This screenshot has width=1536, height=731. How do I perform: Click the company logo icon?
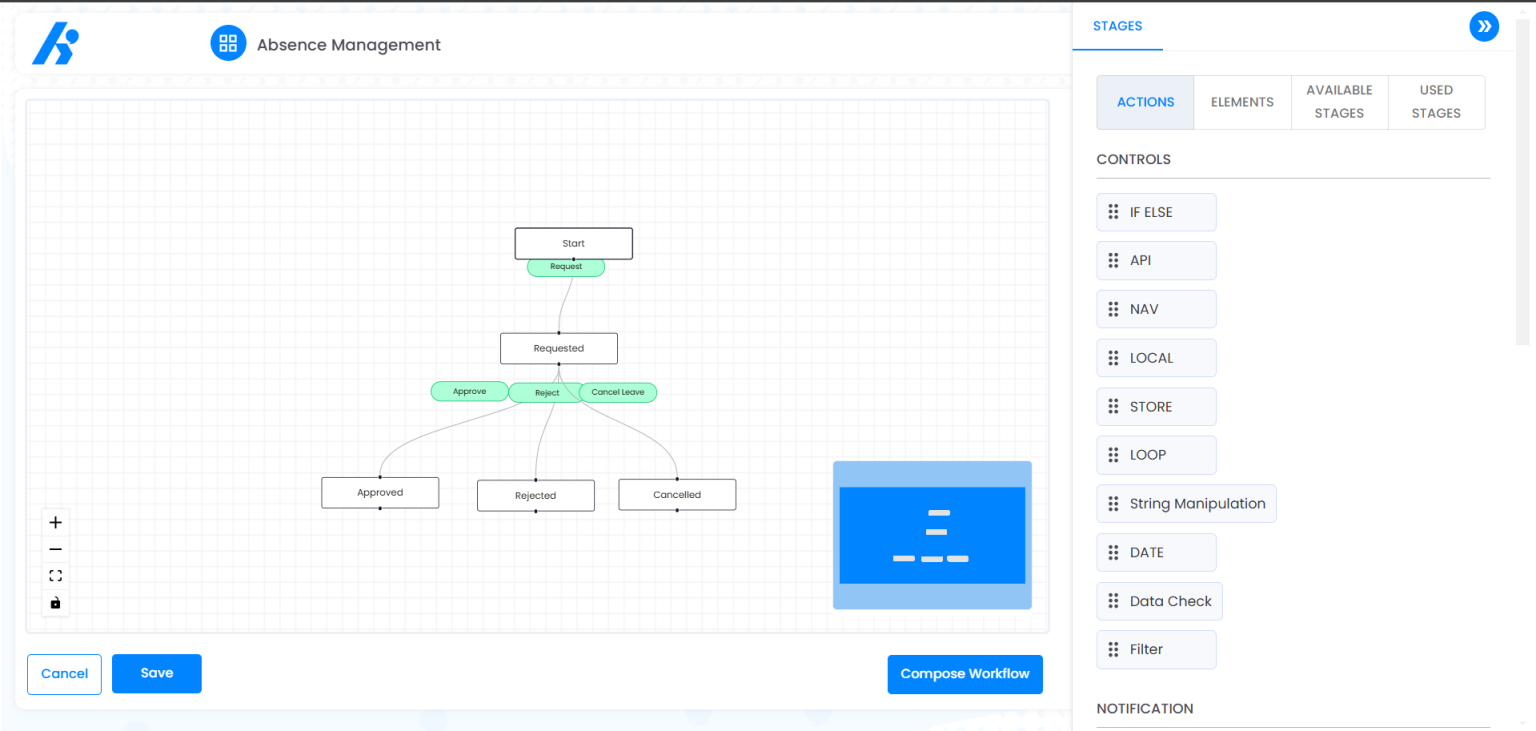(x=55, y=44)
